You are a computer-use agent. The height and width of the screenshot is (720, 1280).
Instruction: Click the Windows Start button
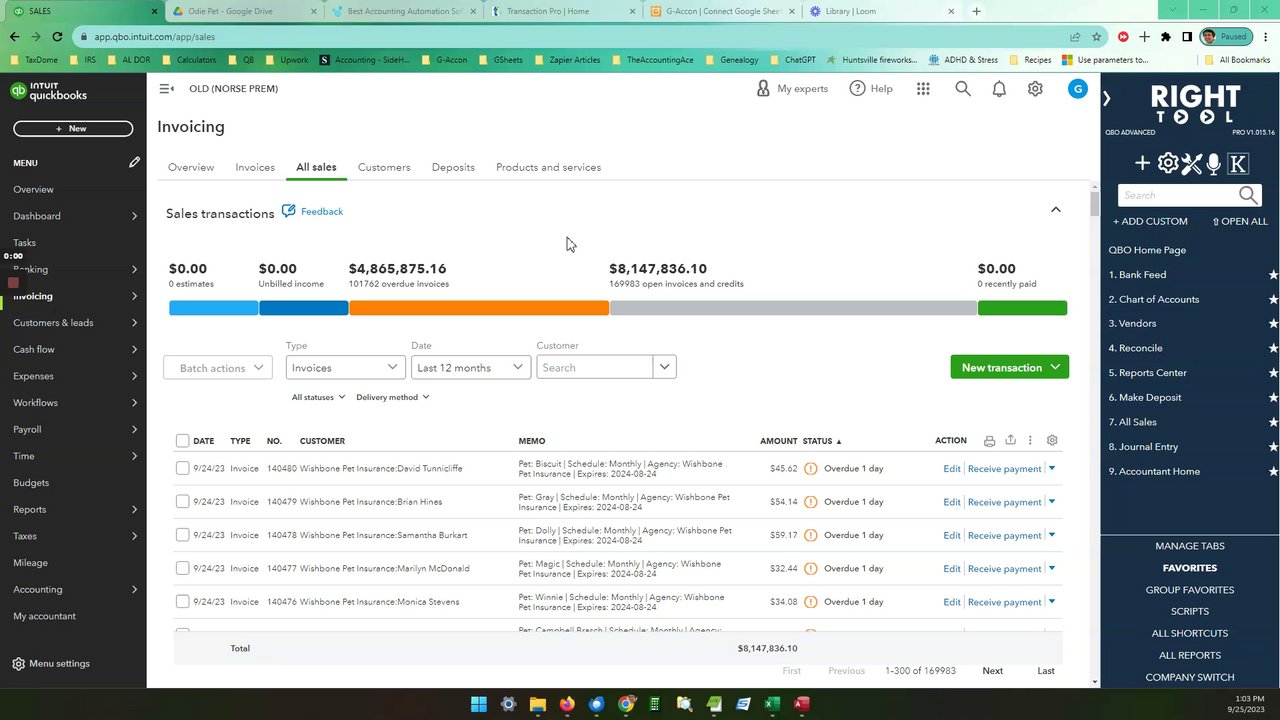pos(479,704)
